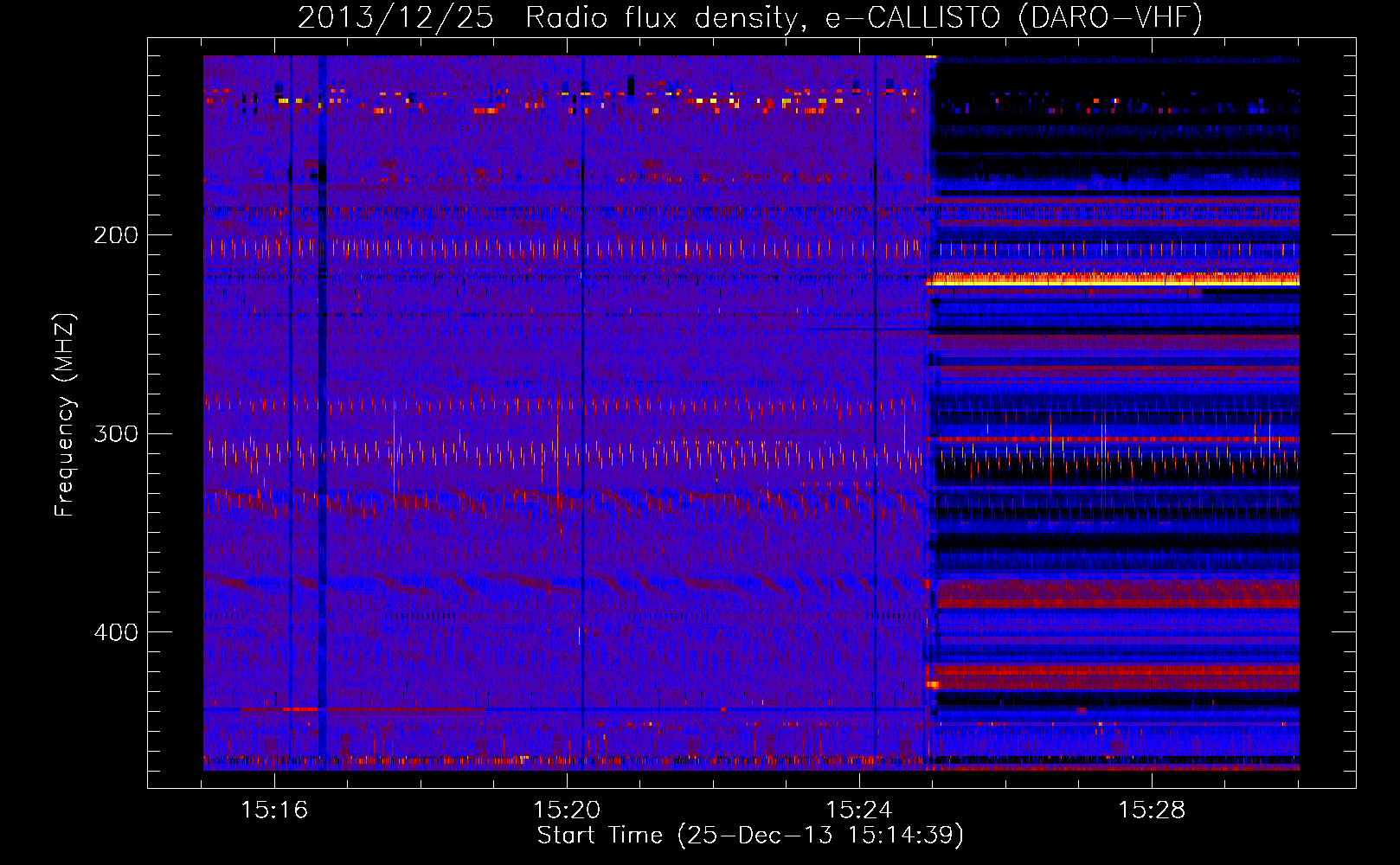Click the 15:28 time tick label
The image size is (1400, 865).
1152,810
